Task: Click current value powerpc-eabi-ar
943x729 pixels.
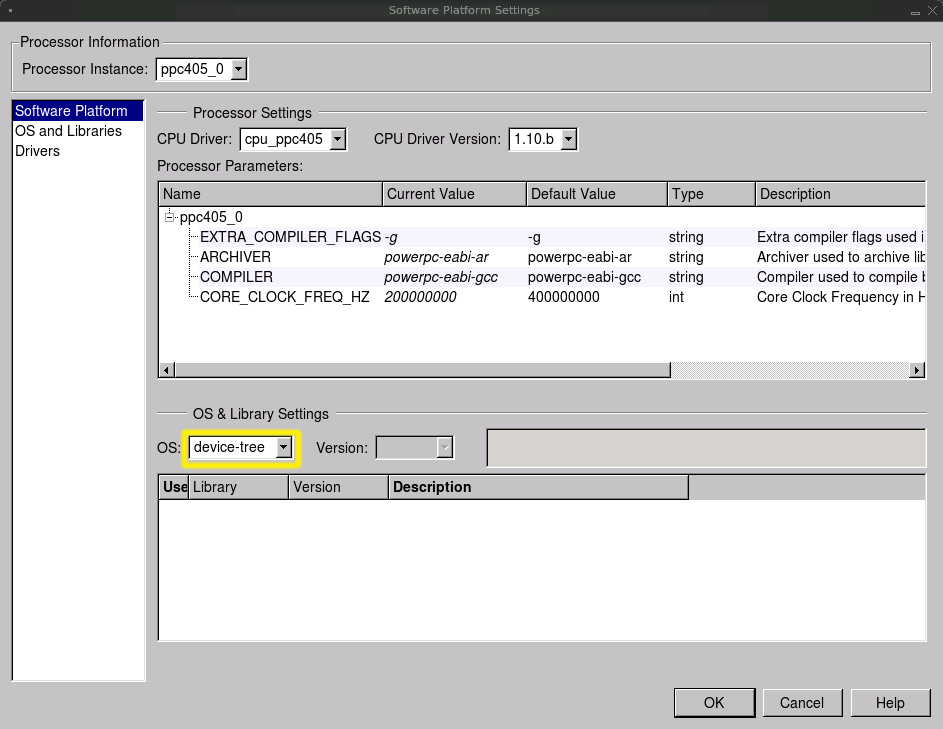Action: [436, 257]
